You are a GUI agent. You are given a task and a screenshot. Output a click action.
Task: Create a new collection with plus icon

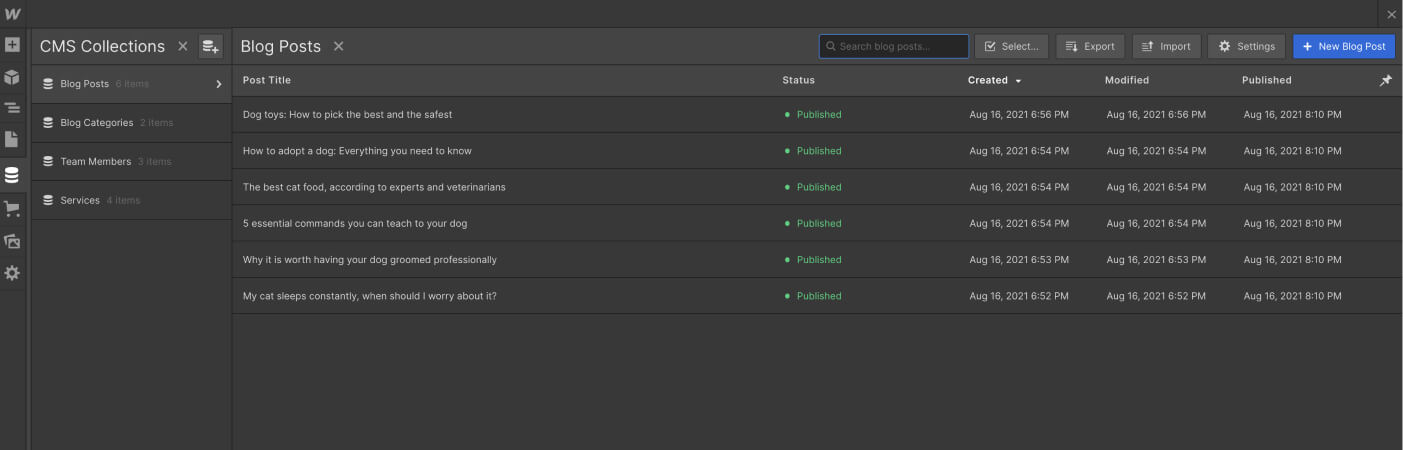click(210, 46)
